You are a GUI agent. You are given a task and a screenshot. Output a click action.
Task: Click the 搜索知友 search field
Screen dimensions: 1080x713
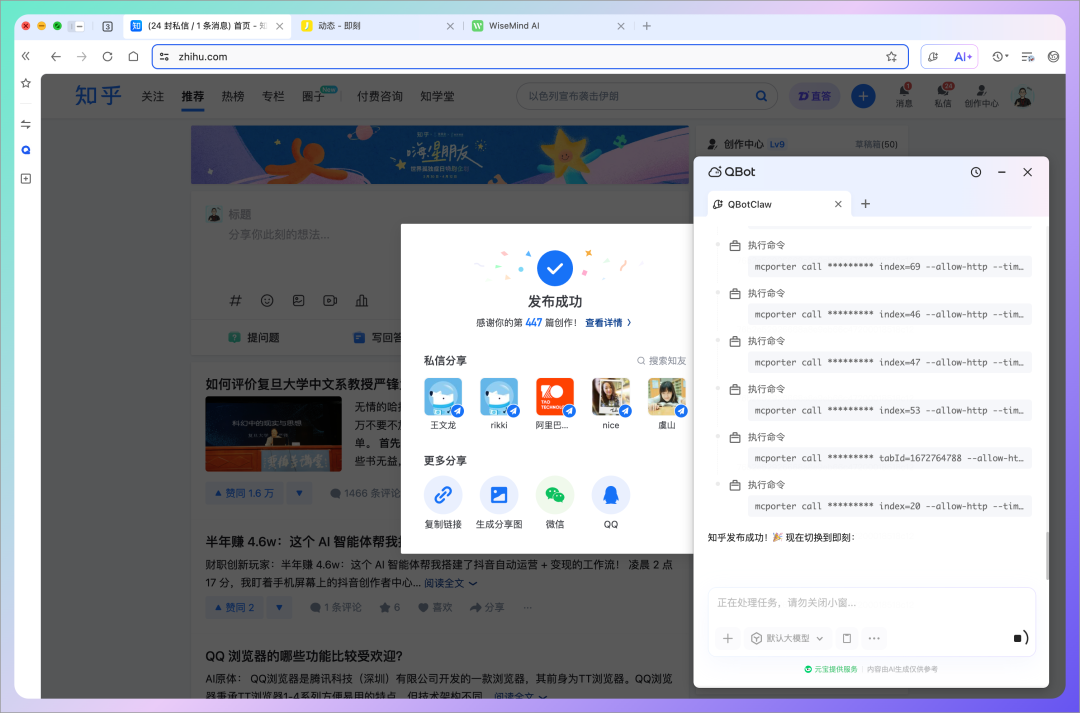point(662,361)
